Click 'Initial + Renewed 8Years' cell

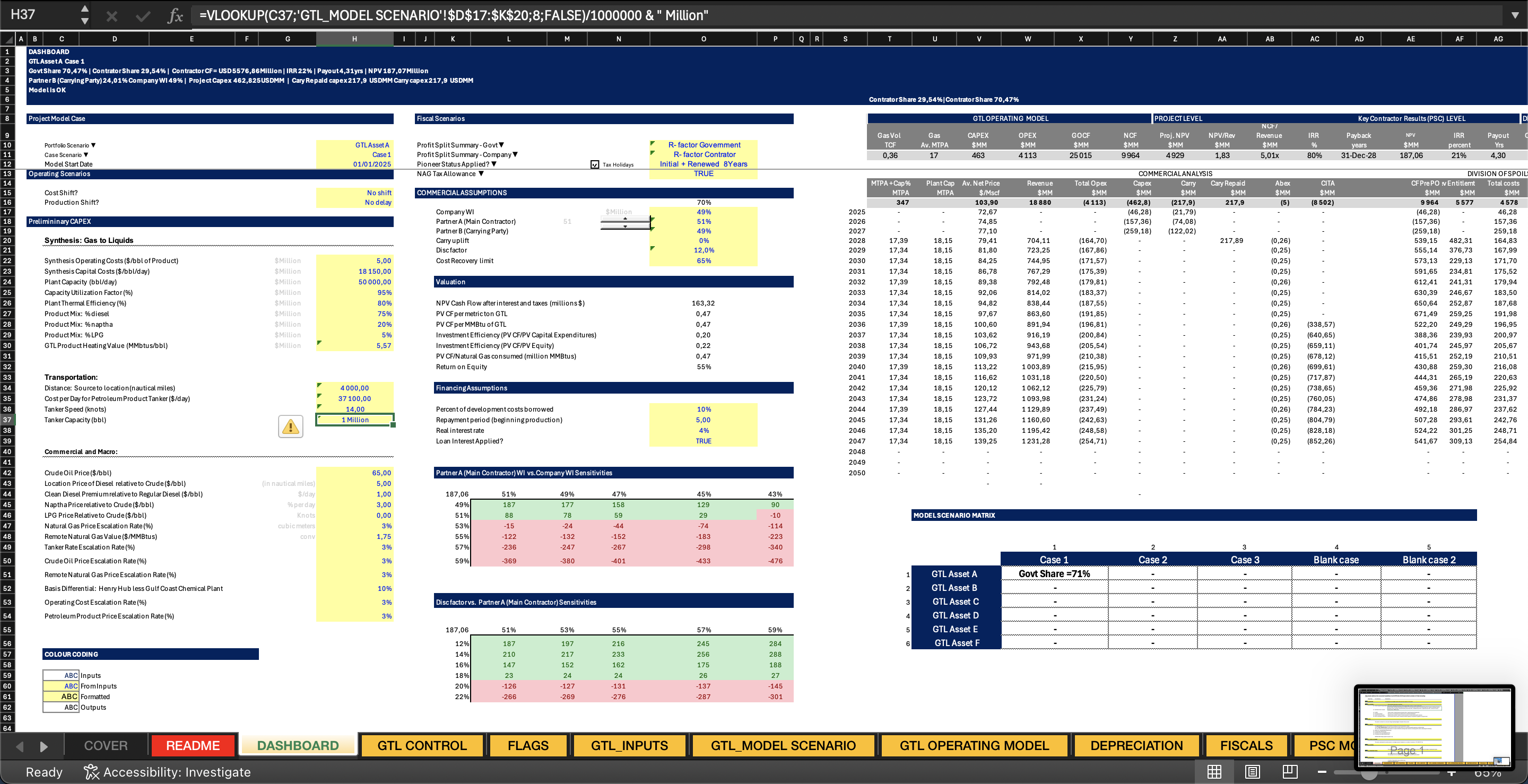pos(704,164)
